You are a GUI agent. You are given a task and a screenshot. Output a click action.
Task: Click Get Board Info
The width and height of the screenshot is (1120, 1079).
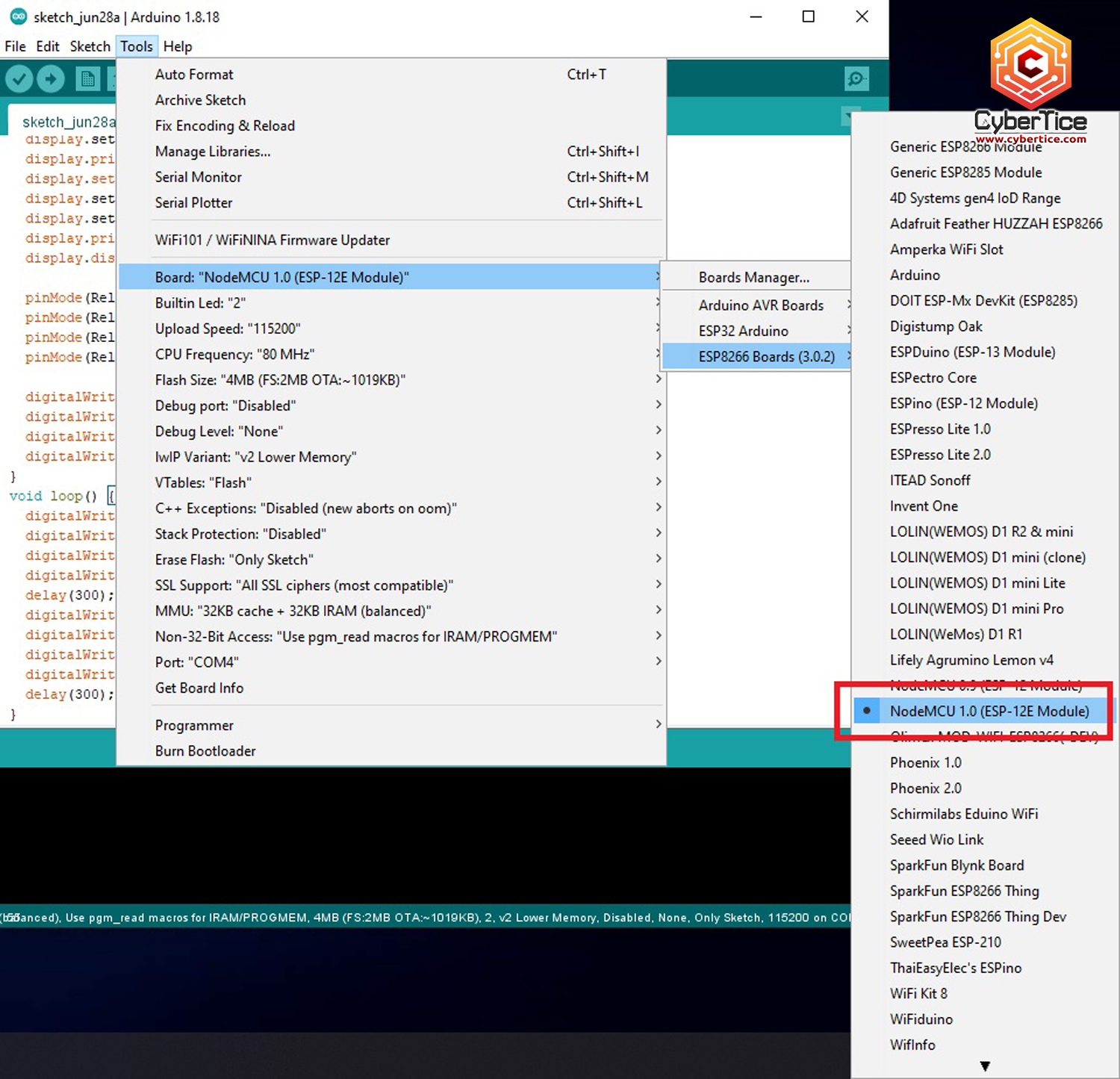click(199, 688)
